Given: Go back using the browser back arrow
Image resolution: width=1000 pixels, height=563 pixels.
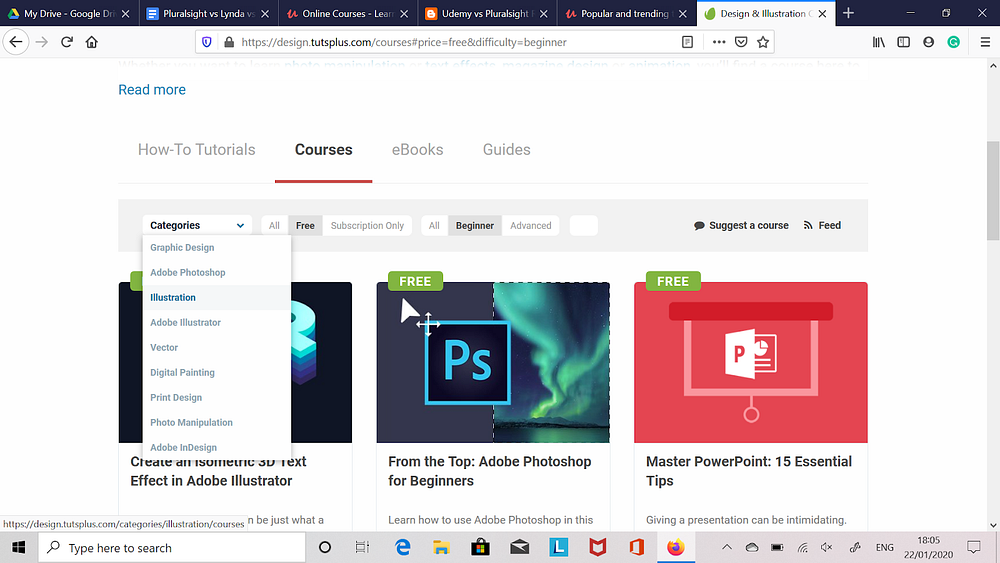Looking at the screenshot, I should (x=16, y=42).
